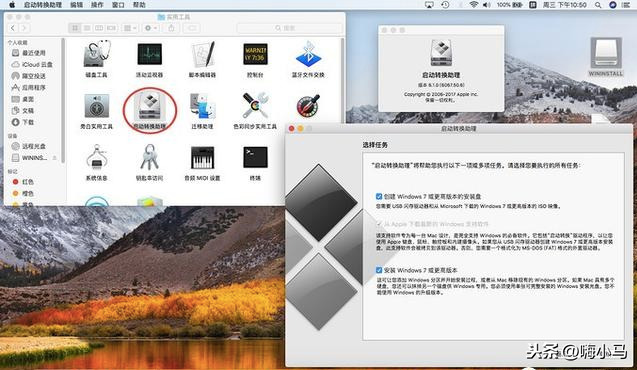The width and height of the screenshot is (637, 370).
Task: Select the WININSTALL drive on the desktop
Action: pos(606,57)
